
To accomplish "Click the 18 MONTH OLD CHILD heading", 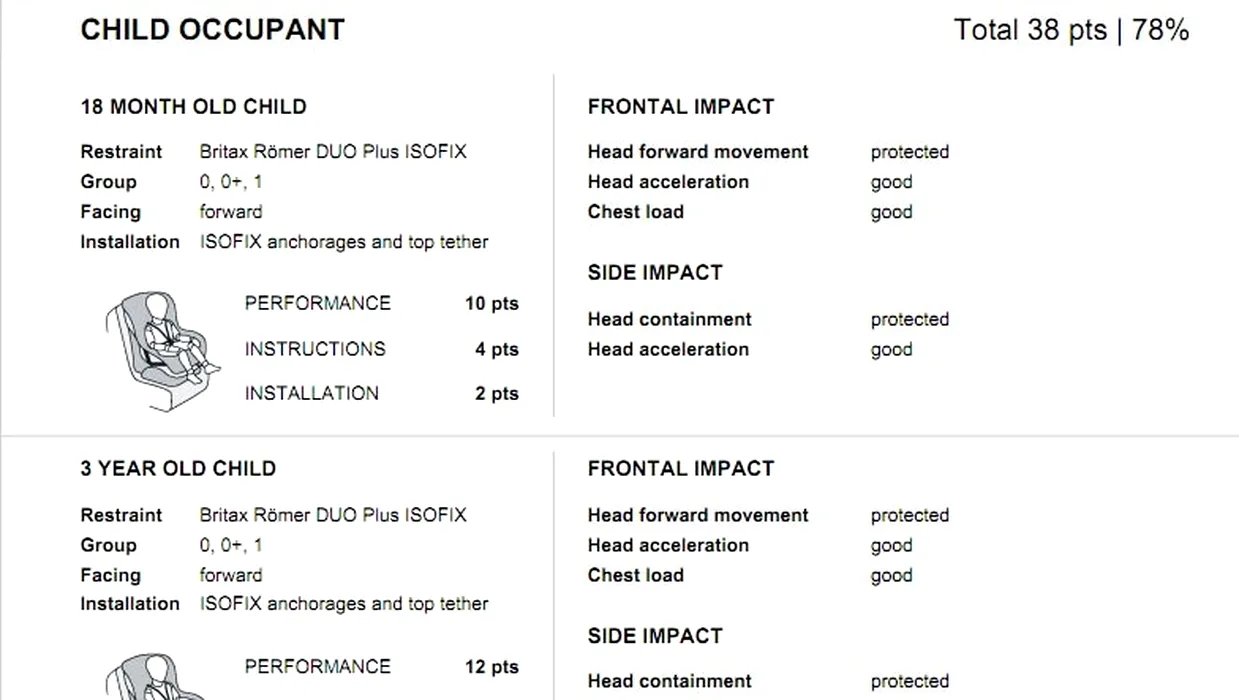I will click(193, 107).
